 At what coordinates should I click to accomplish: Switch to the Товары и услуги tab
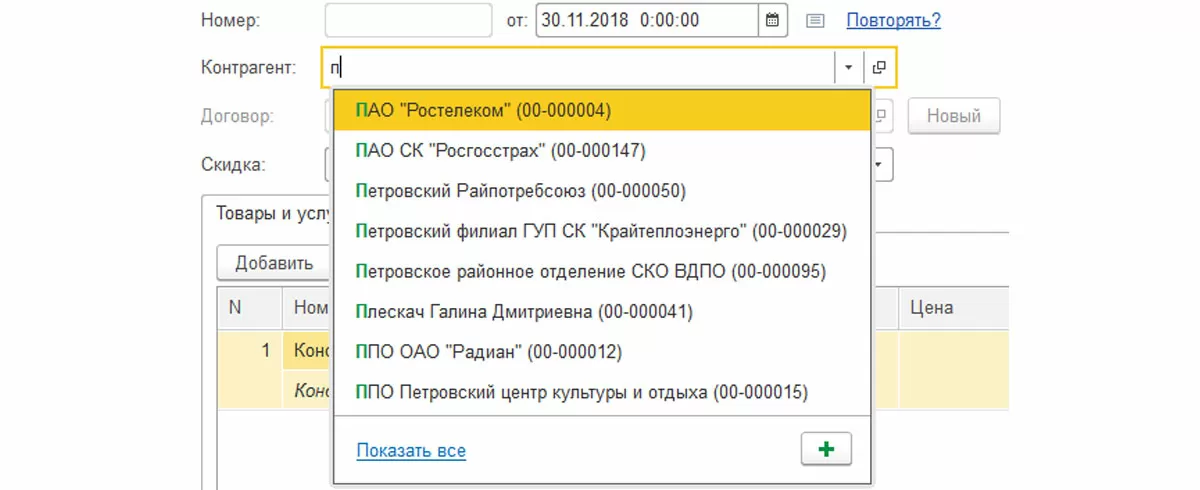click(267, 212)
